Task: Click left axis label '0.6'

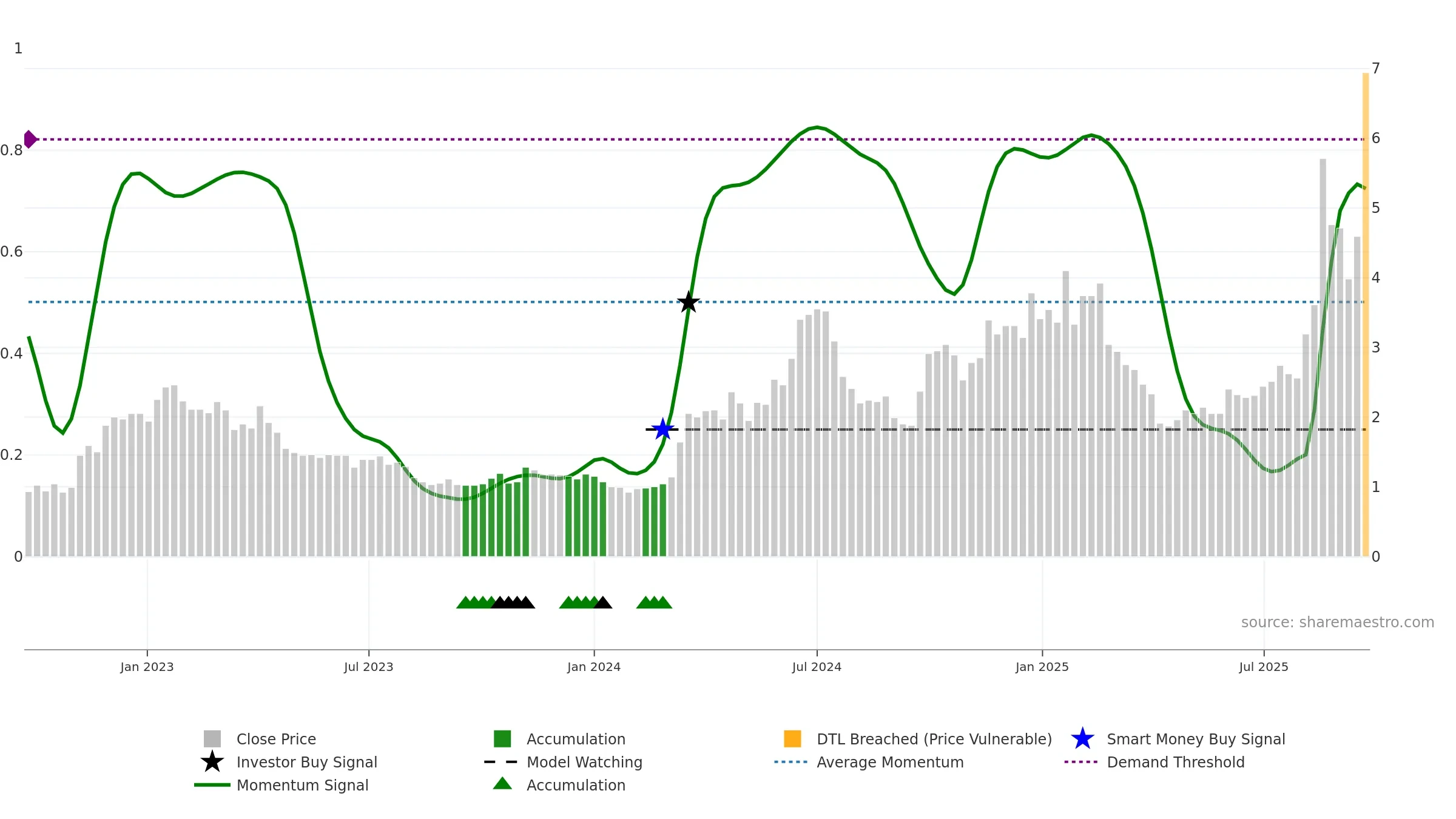Action: [12, 252]
